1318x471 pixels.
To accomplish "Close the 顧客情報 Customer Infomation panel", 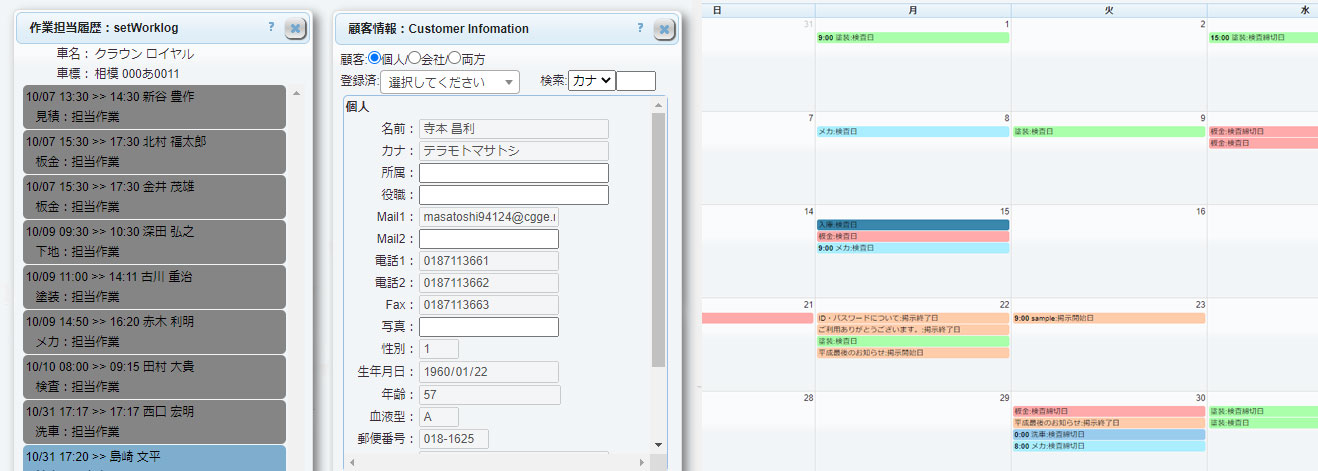I will [x=664, y=29].
